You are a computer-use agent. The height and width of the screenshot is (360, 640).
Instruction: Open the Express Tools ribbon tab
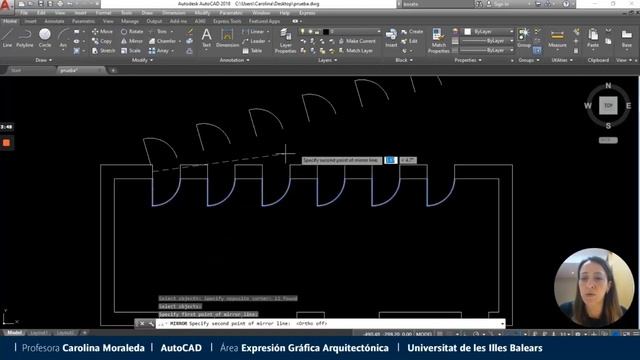[227, 21]
